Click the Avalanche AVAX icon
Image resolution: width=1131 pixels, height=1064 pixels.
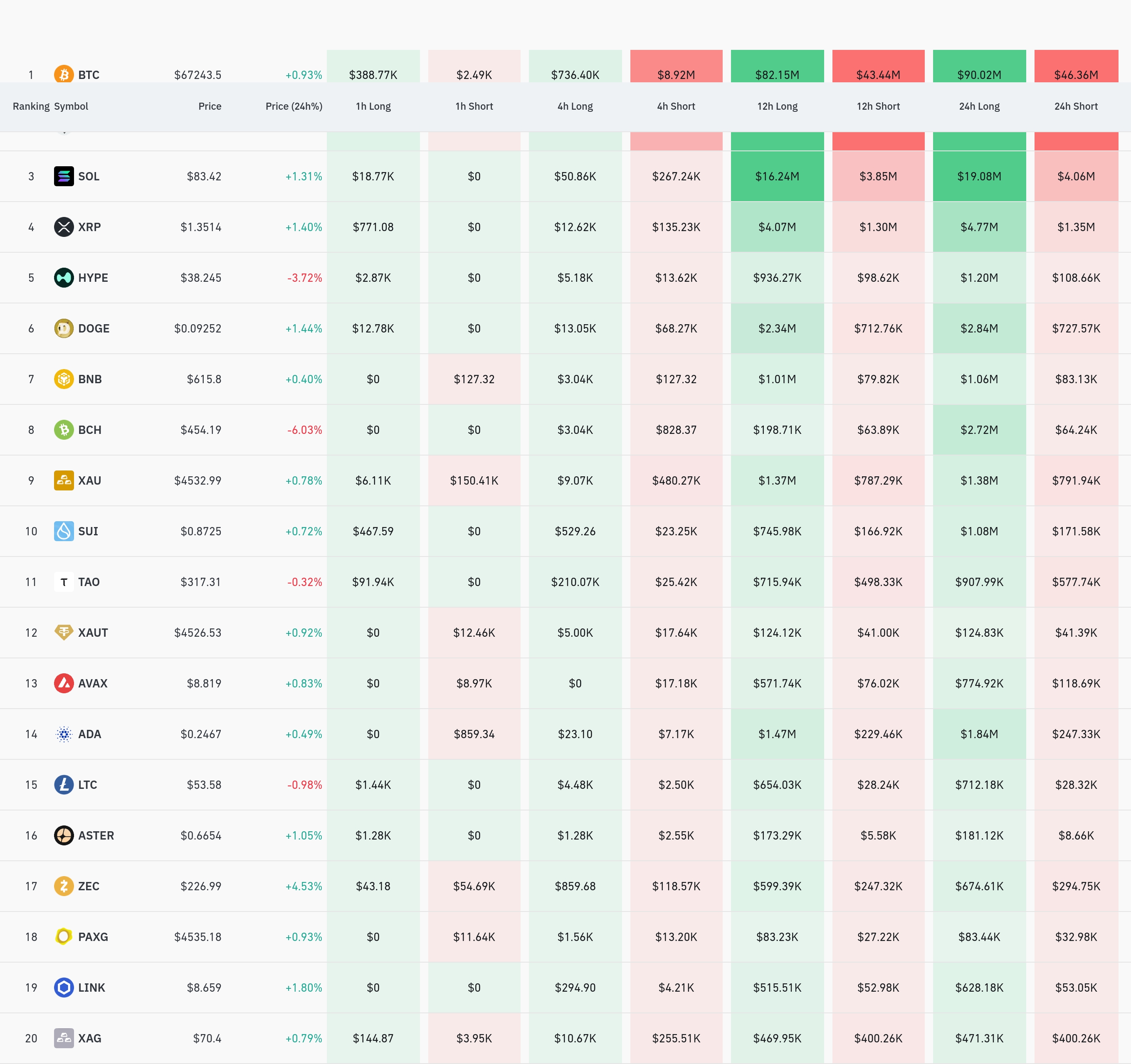pos(64,683)
